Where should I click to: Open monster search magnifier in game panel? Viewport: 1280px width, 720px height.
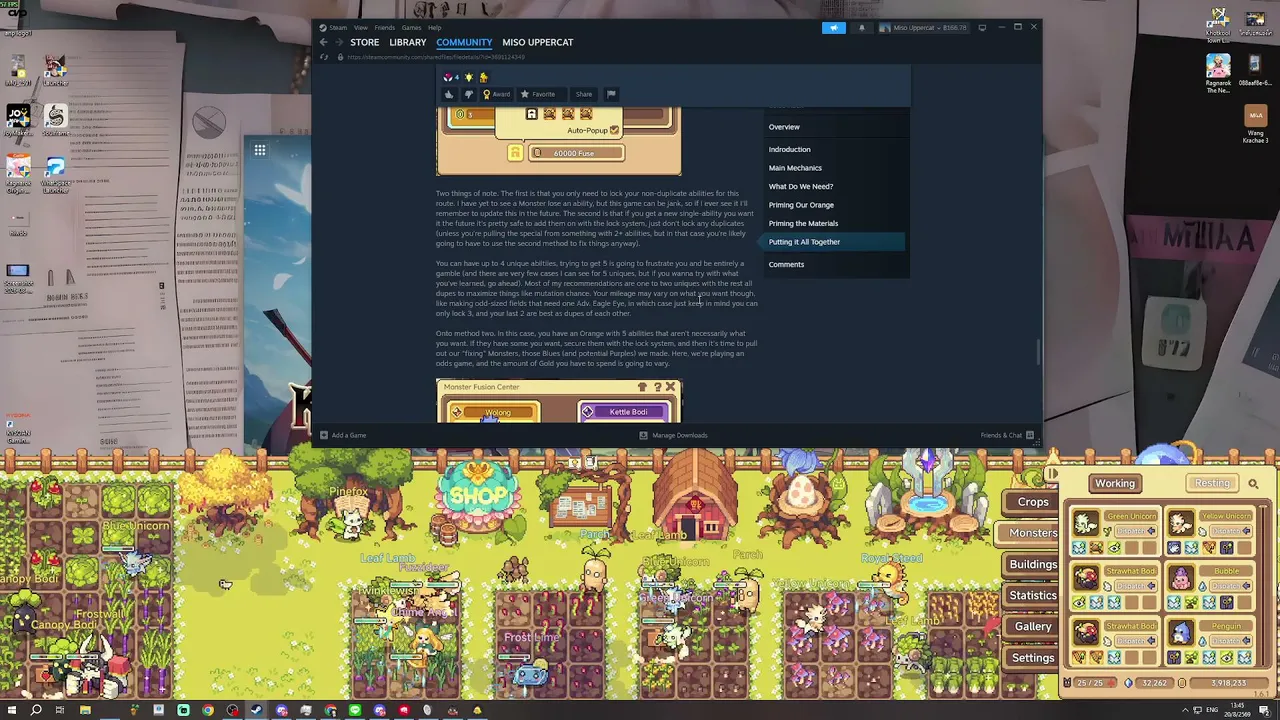pyautogui.click(x=1253, y=484)
